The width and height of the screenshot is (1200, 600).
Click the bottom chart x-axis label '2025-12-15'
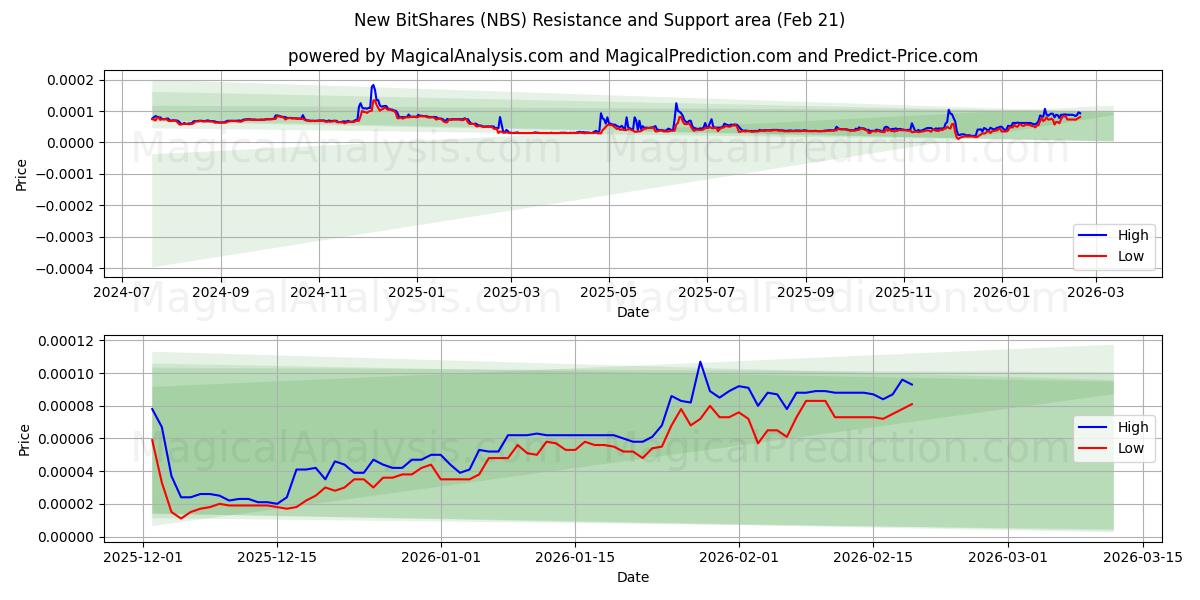[277, 557]
